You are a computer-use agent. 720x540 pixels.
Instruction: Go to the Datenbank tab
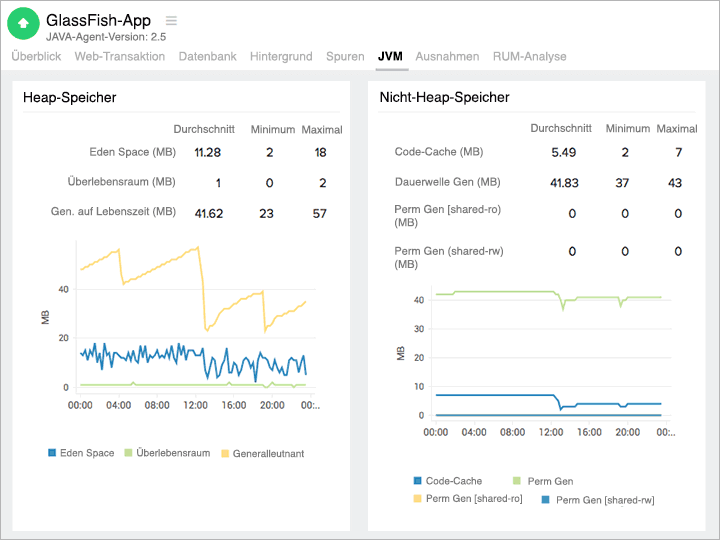[208, 57]
